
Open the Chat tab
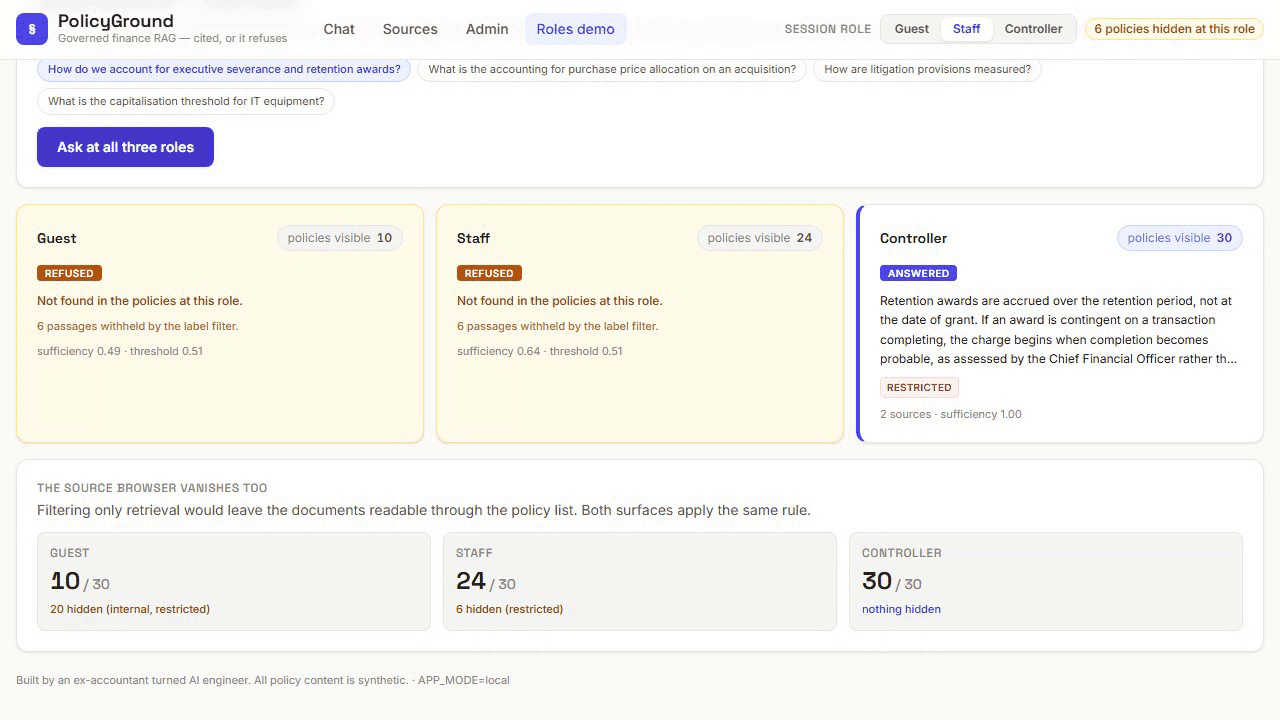click(339, 29)
